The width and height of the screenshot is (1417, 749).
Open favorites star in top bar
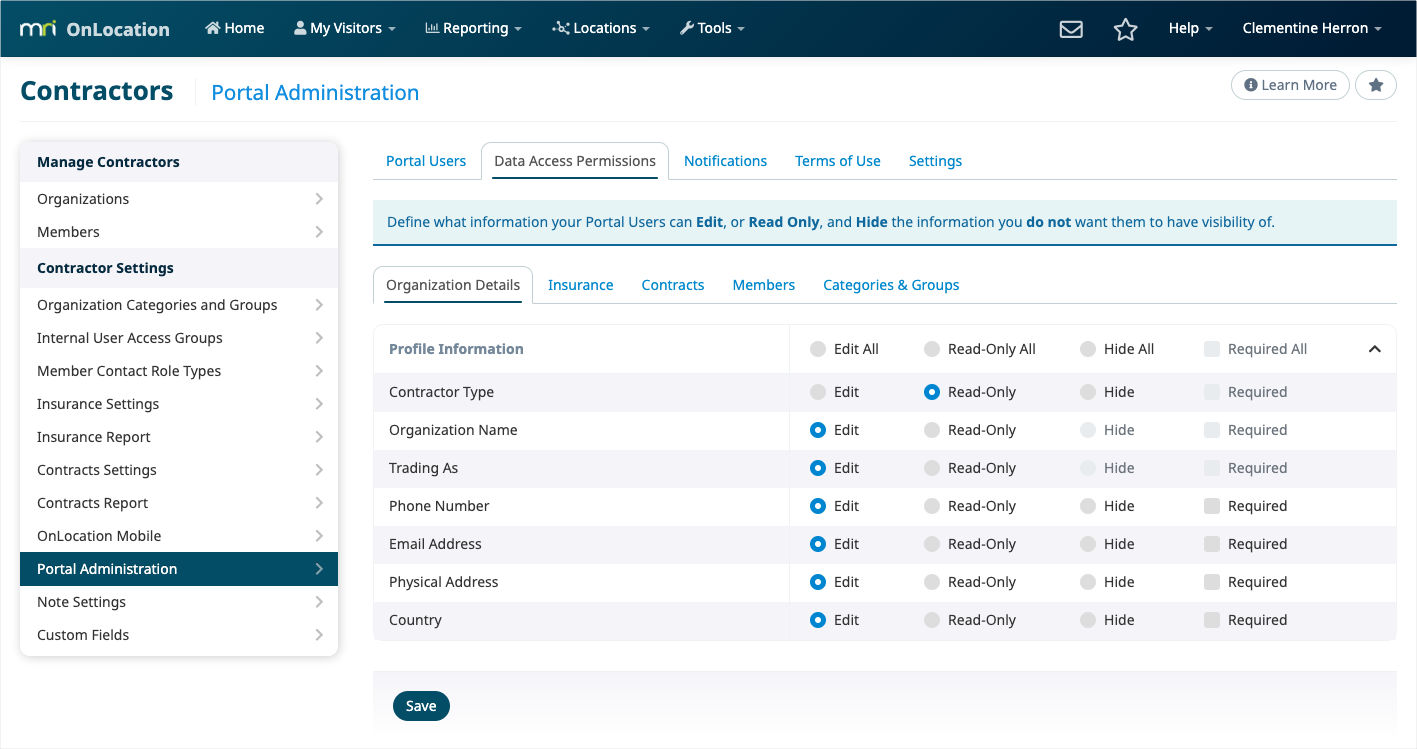point(1126,29)
